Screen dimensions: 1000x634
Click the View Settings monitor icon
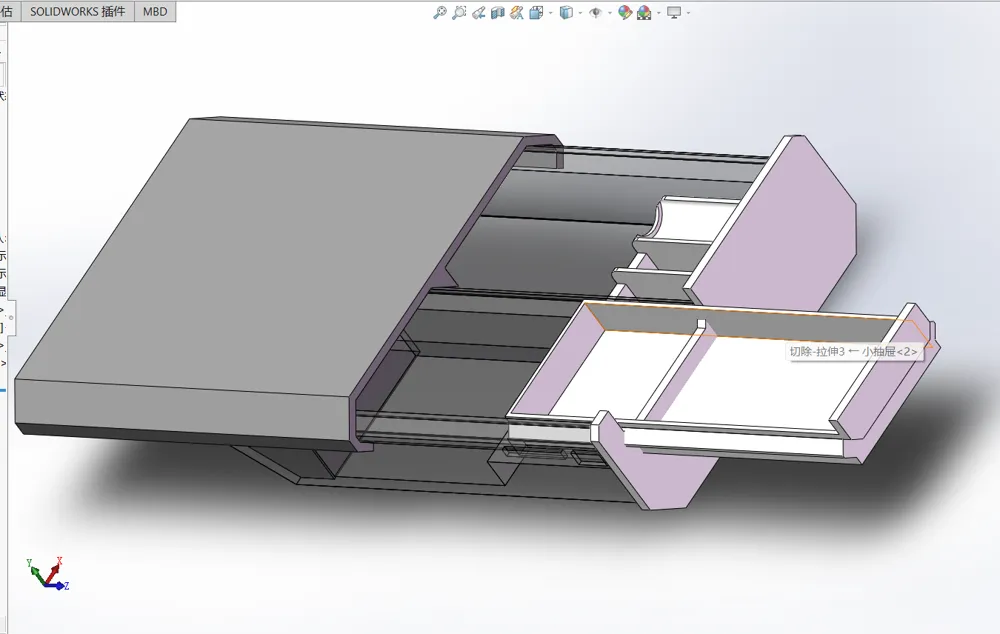pos(674,13)
